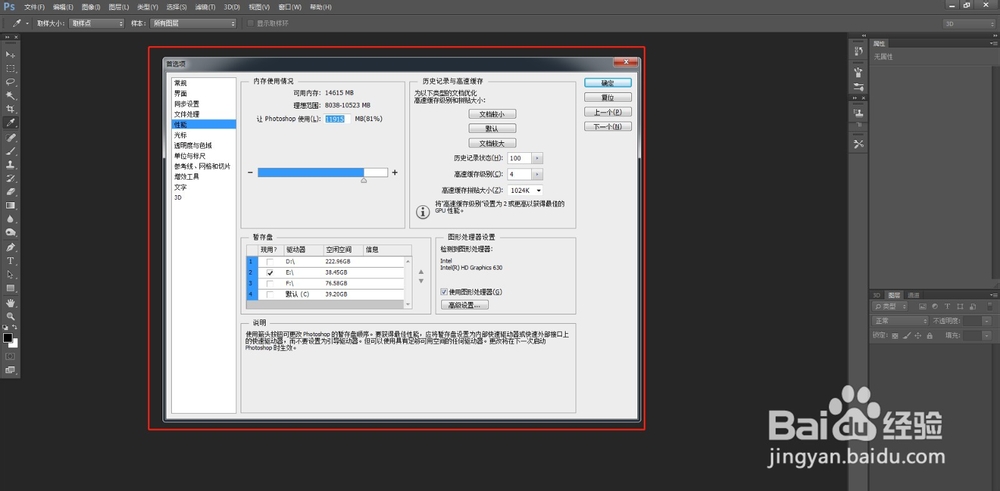The width and height of the screenshot is (1000, 491).
Task: Open 高级设置... for graphics processor
Action: coord(465,305)
